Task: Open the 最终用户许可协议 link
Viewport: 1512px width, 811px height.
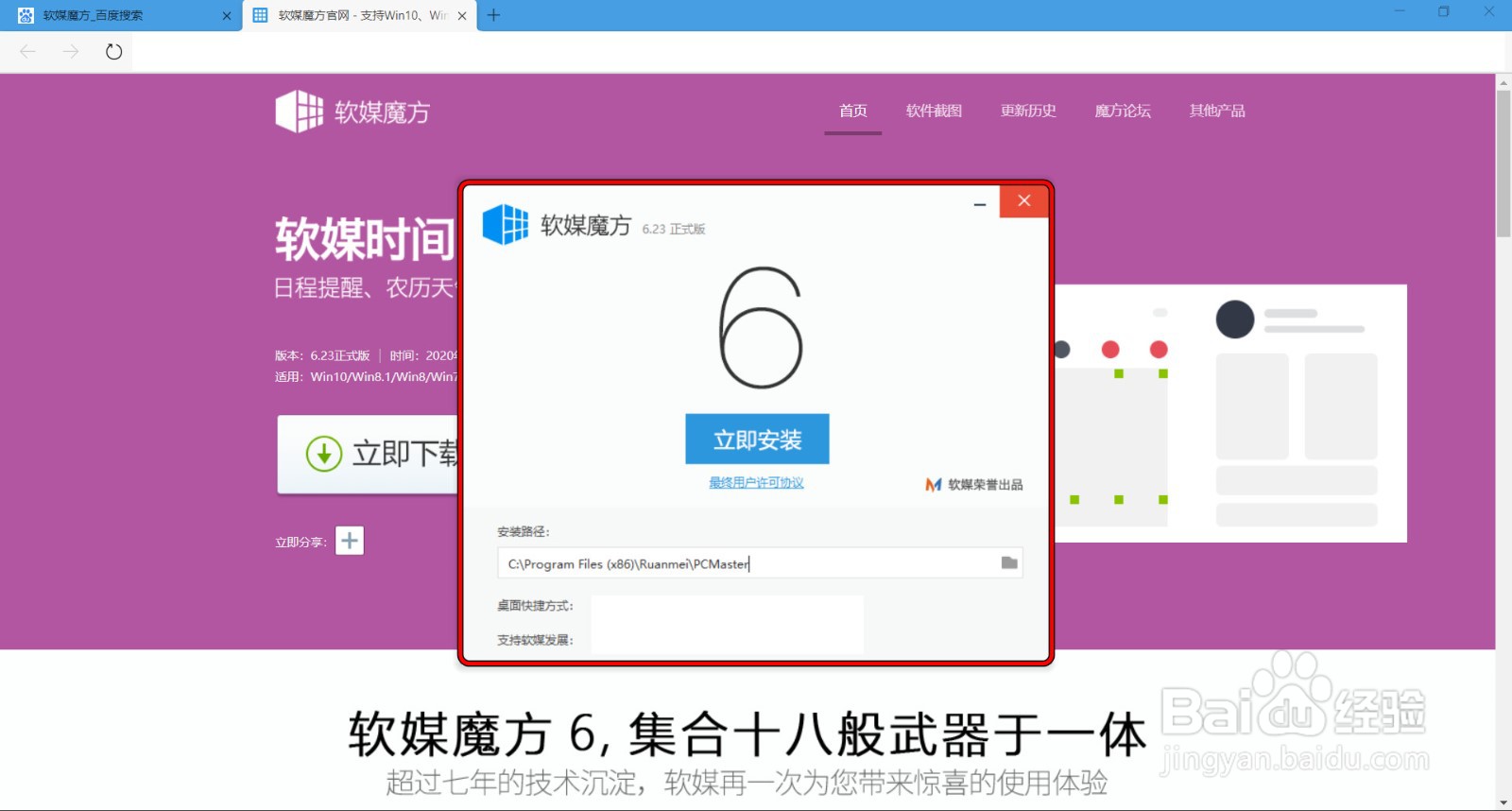Action: point(756,483)
